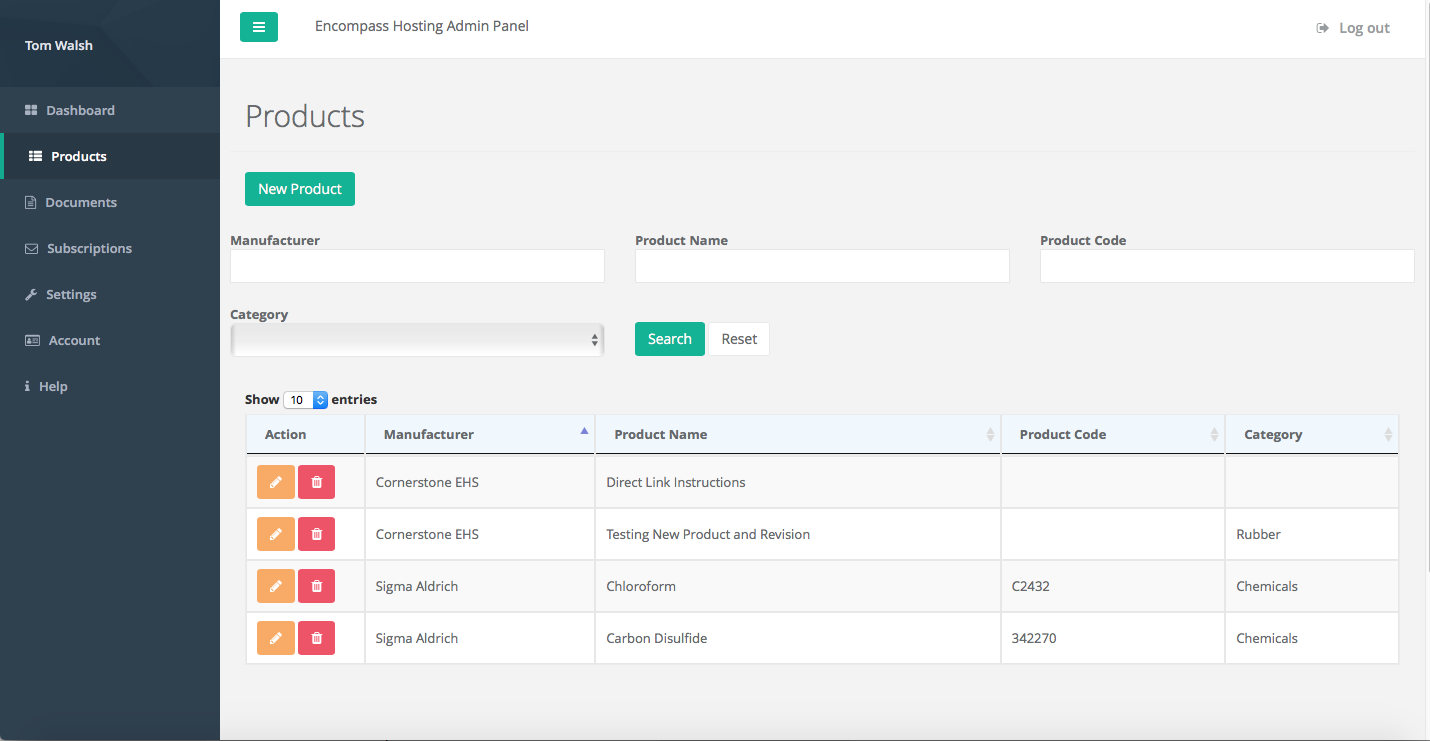Click the hamburger menu toggle button
The width and height of the screenshot is (1430, 741).
(x=258, y=27)
